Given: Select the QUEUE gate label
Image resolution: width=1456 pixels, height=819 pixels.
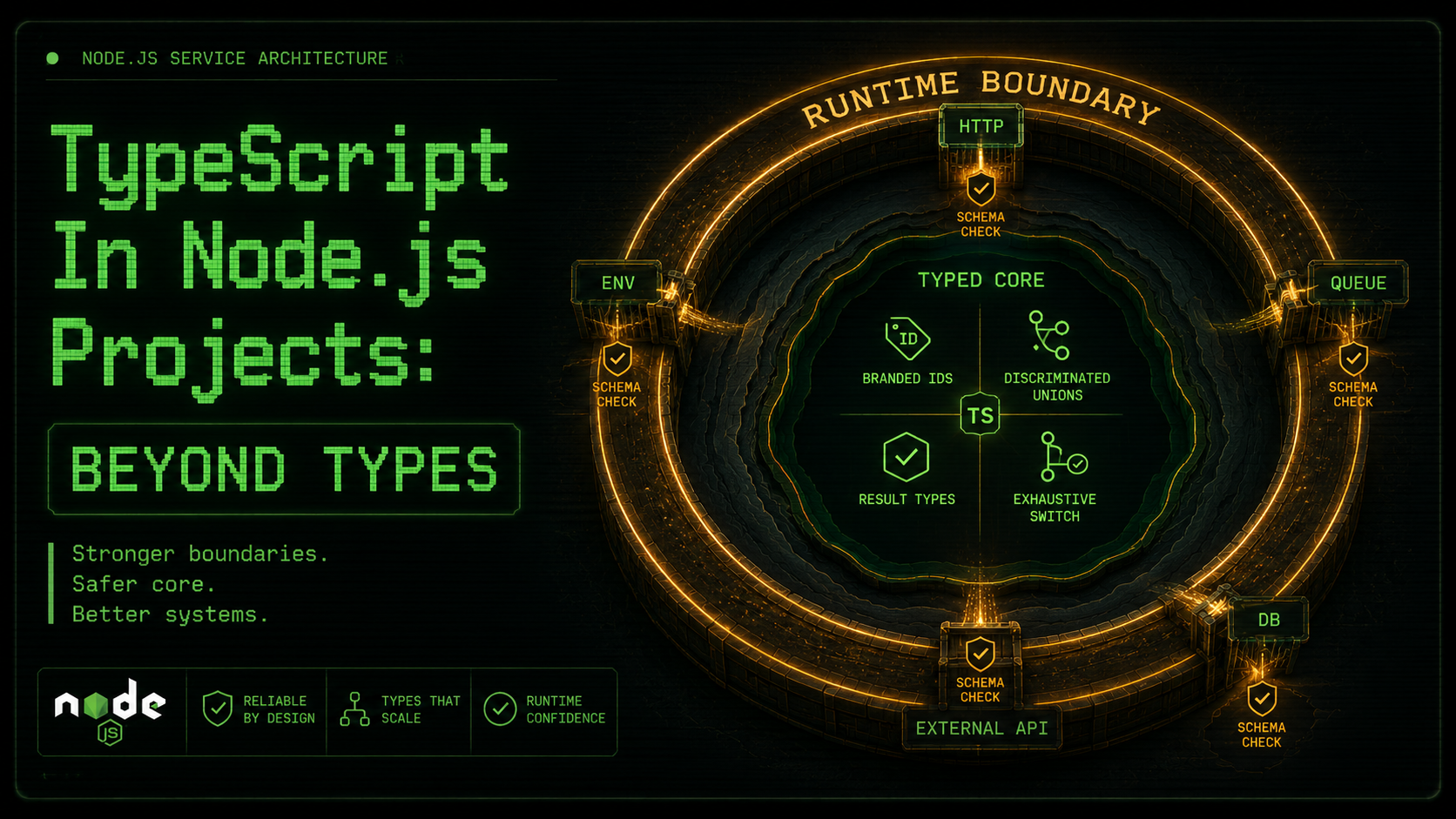Looking at the screenshot, I should click(1358, 283).
